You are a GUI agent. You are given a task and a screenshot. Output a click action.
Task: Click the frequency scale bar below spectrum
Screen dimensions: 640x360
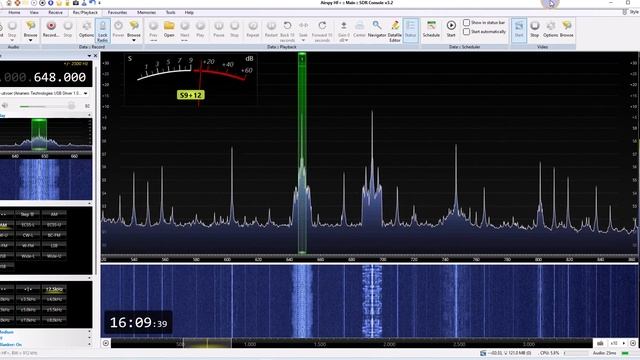pyautogui.click(x=369, y=259)
